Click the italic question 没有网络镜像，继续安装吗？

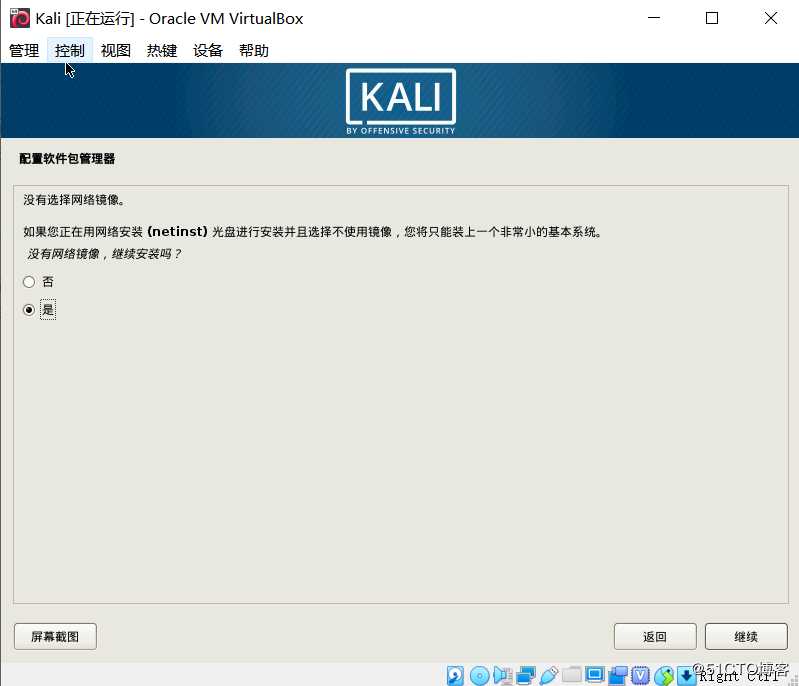point(104,254)
